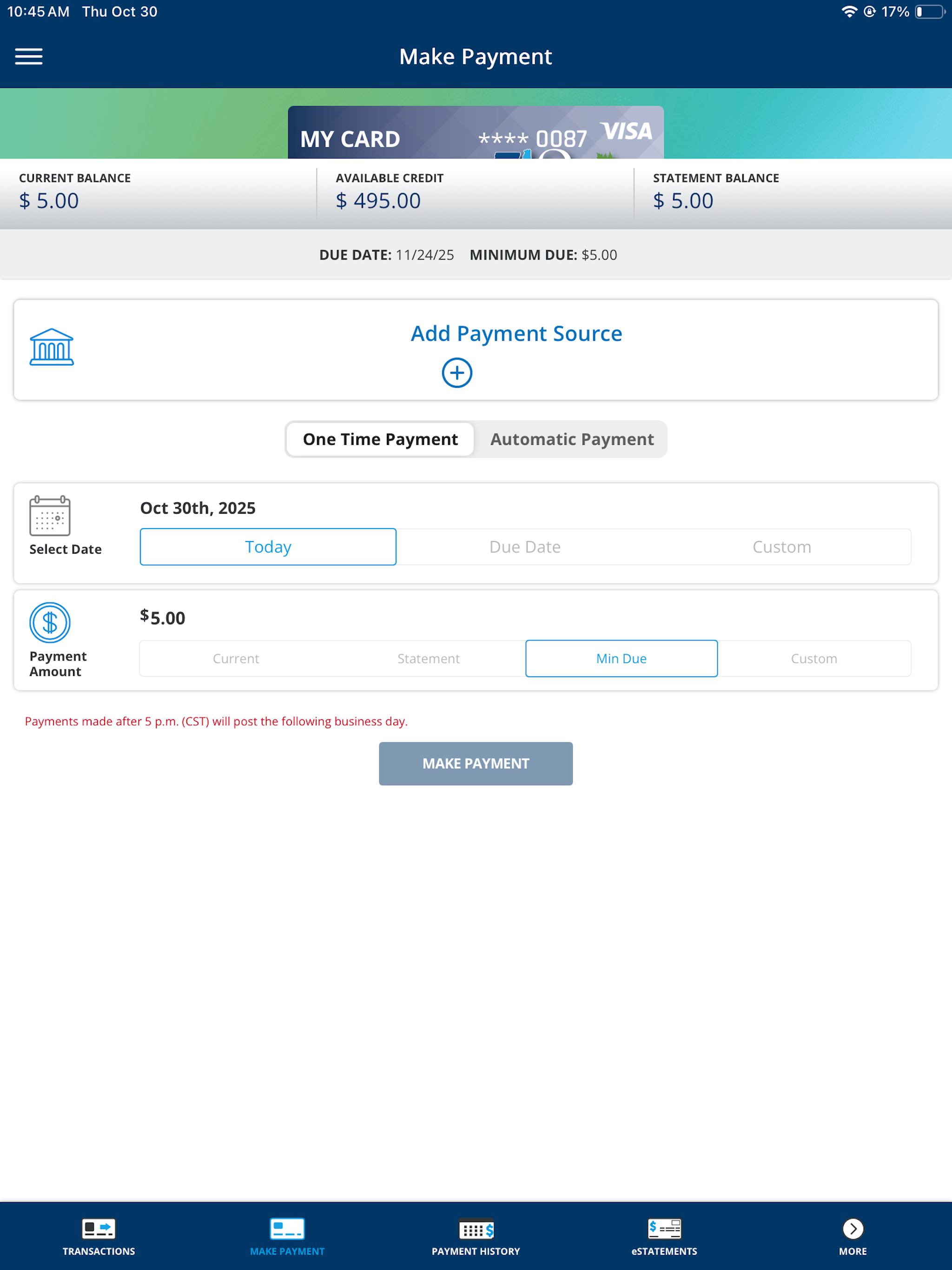Tap the calendar Select Date icon
This screenshot has width=952, height=1270.
pos(50,516)
